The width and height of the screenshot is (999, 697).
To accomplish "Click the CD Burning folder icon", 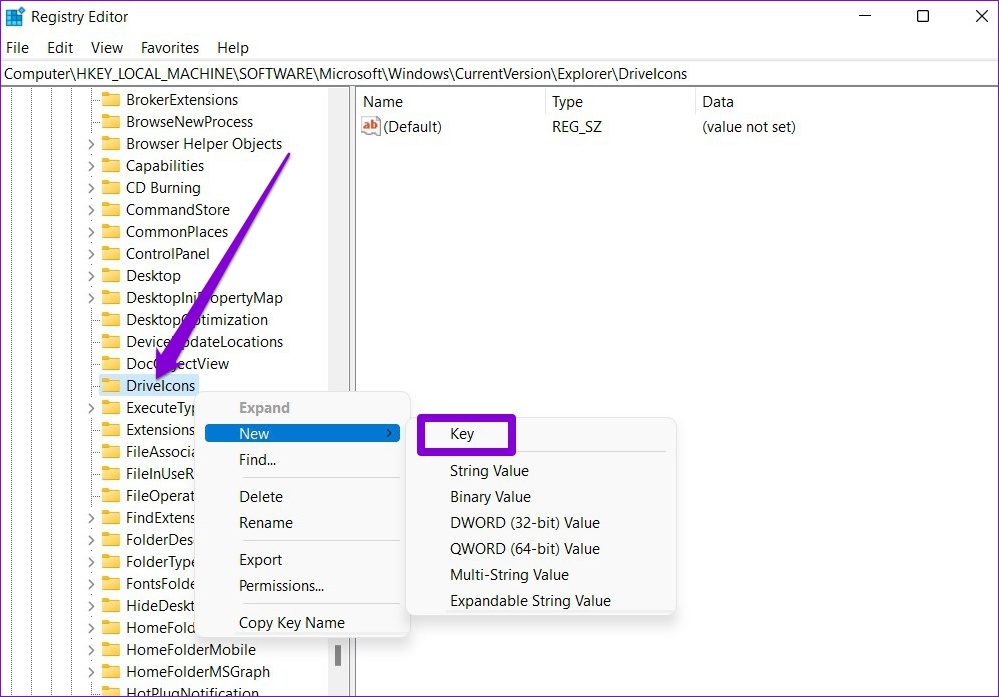I will pos(111,188).
